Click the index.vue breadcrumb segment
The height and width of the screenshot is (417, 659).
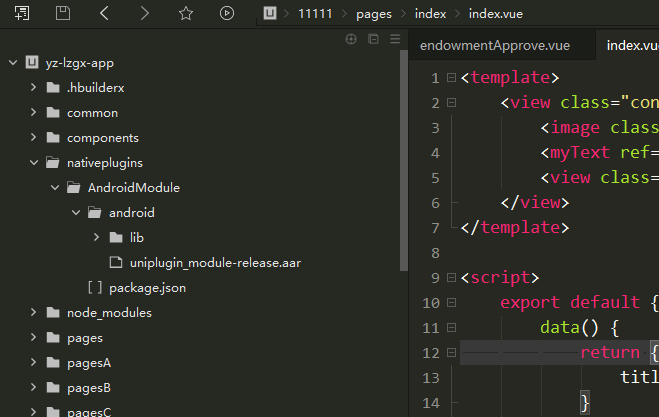496,14
